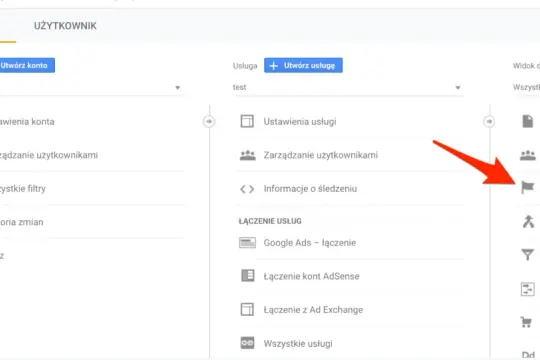Viewport: 540px width, 360px height.
Task: Open the 'oria zmian' change history item
Action: [22, 222]
